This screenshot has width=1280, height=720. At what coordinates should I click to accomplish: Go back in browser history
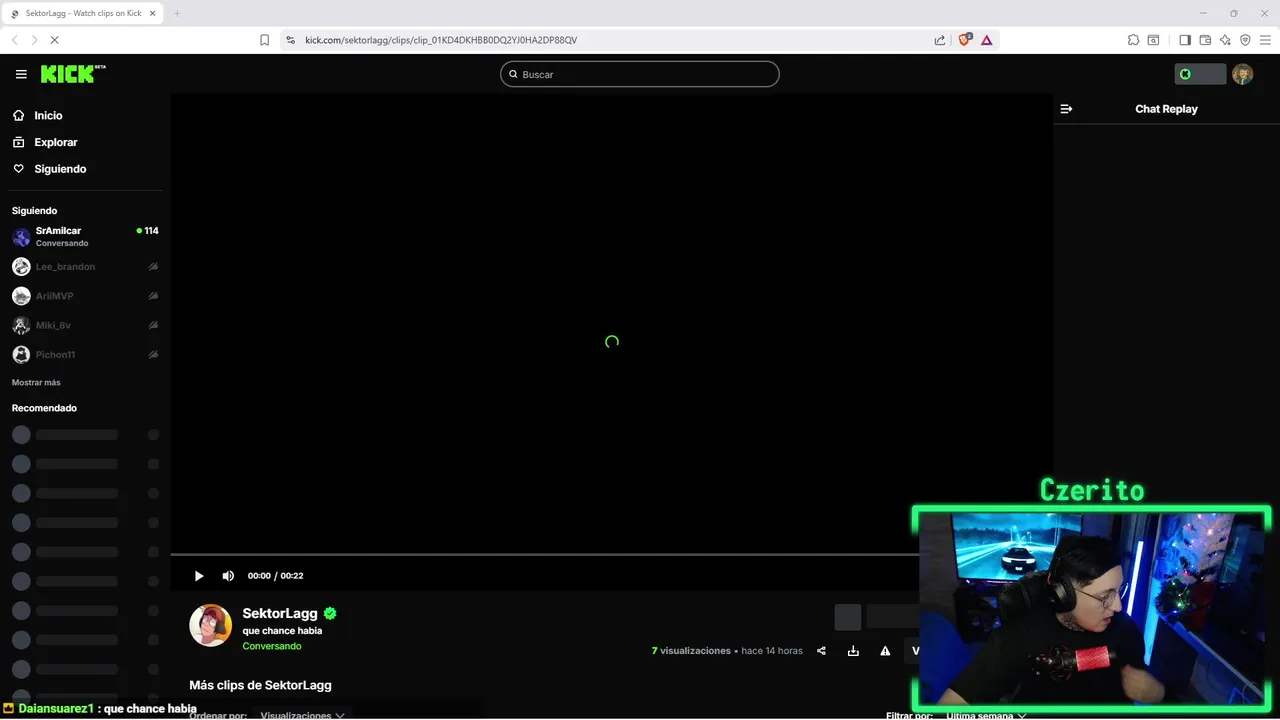15,40
